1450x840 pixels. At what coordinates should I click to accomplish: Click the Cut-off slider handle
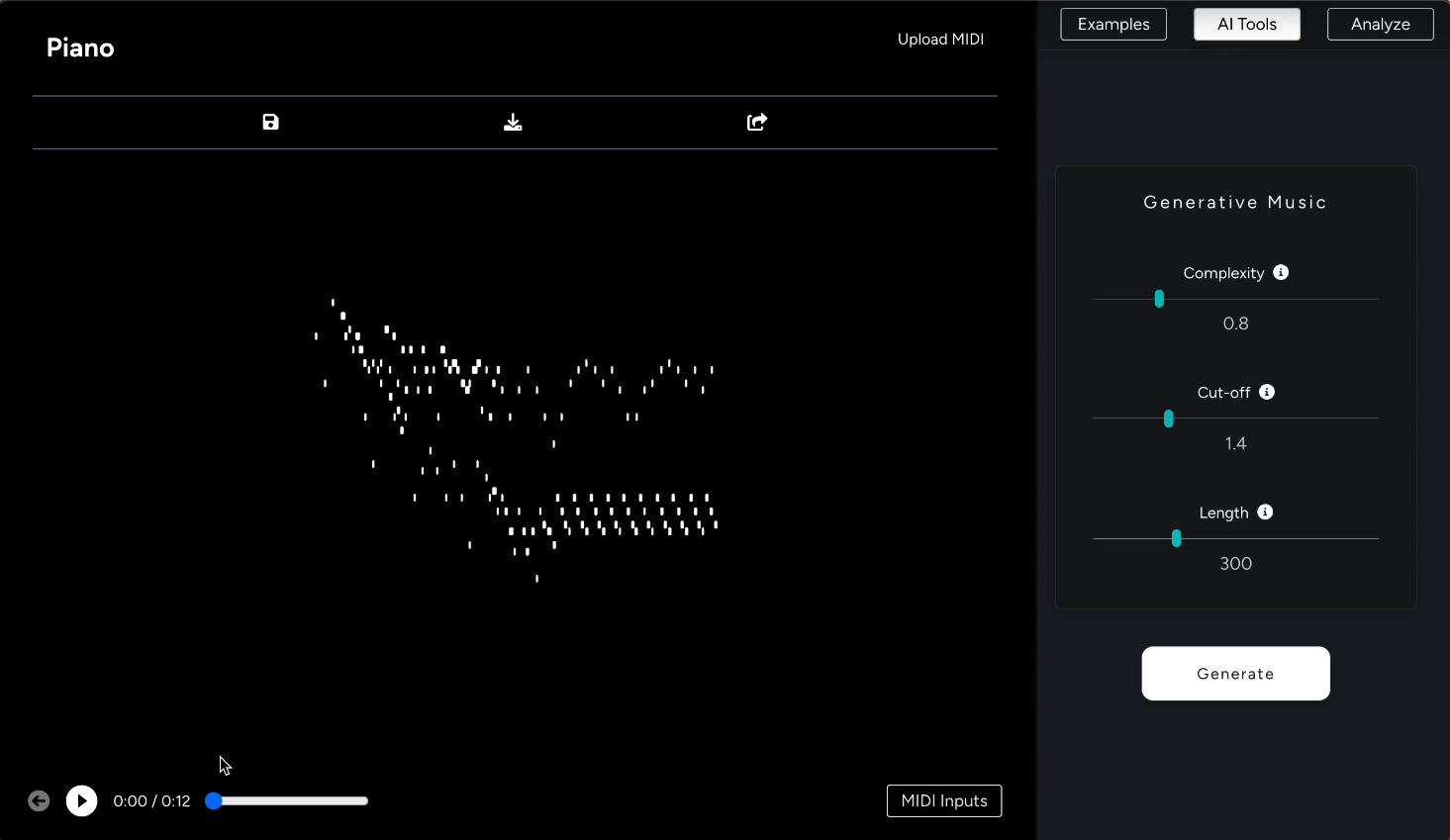(1169, 419)
